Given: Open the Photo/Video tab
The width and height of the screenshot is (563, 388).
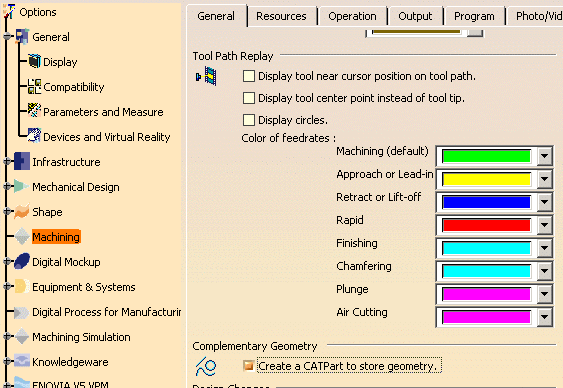Looking at the screenshot, I should click(536, 16).
